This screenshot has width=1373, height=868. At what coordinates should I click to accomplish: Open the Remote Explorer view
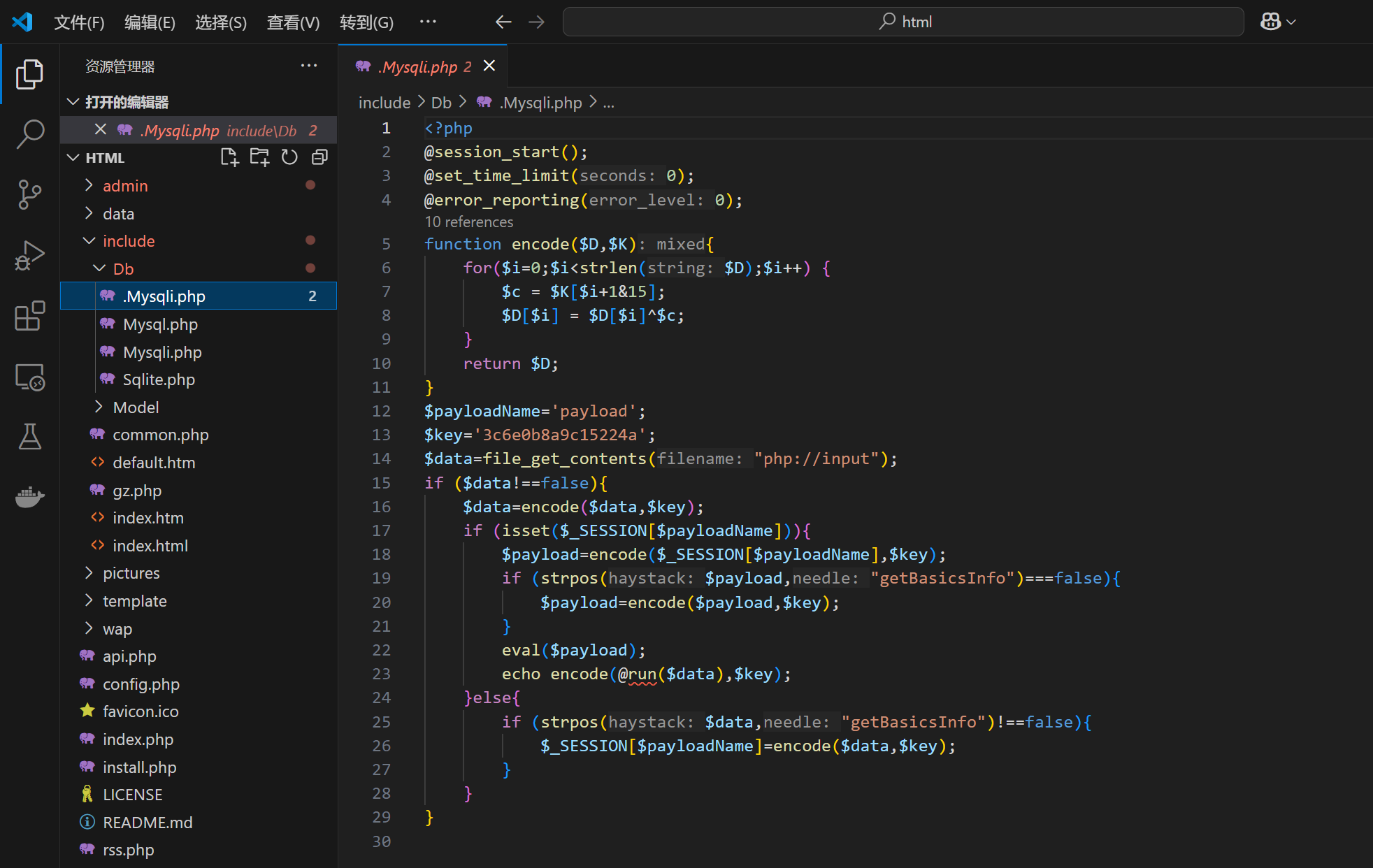tap(29, 377)
